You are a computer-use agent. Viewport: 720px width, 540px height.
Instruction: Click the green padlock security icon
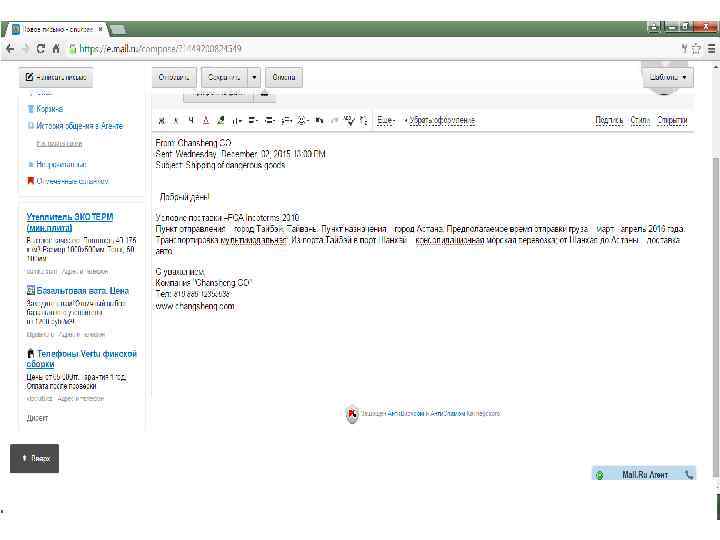click(72, 49)
